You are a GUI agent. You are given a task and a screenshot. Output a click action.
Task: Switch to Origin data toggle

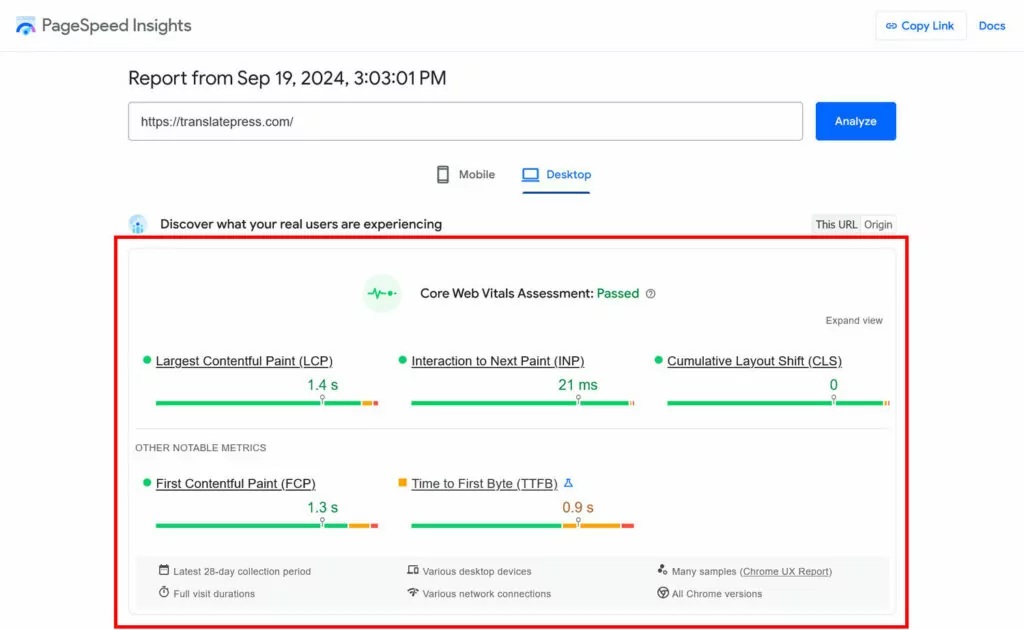point(878,225)
